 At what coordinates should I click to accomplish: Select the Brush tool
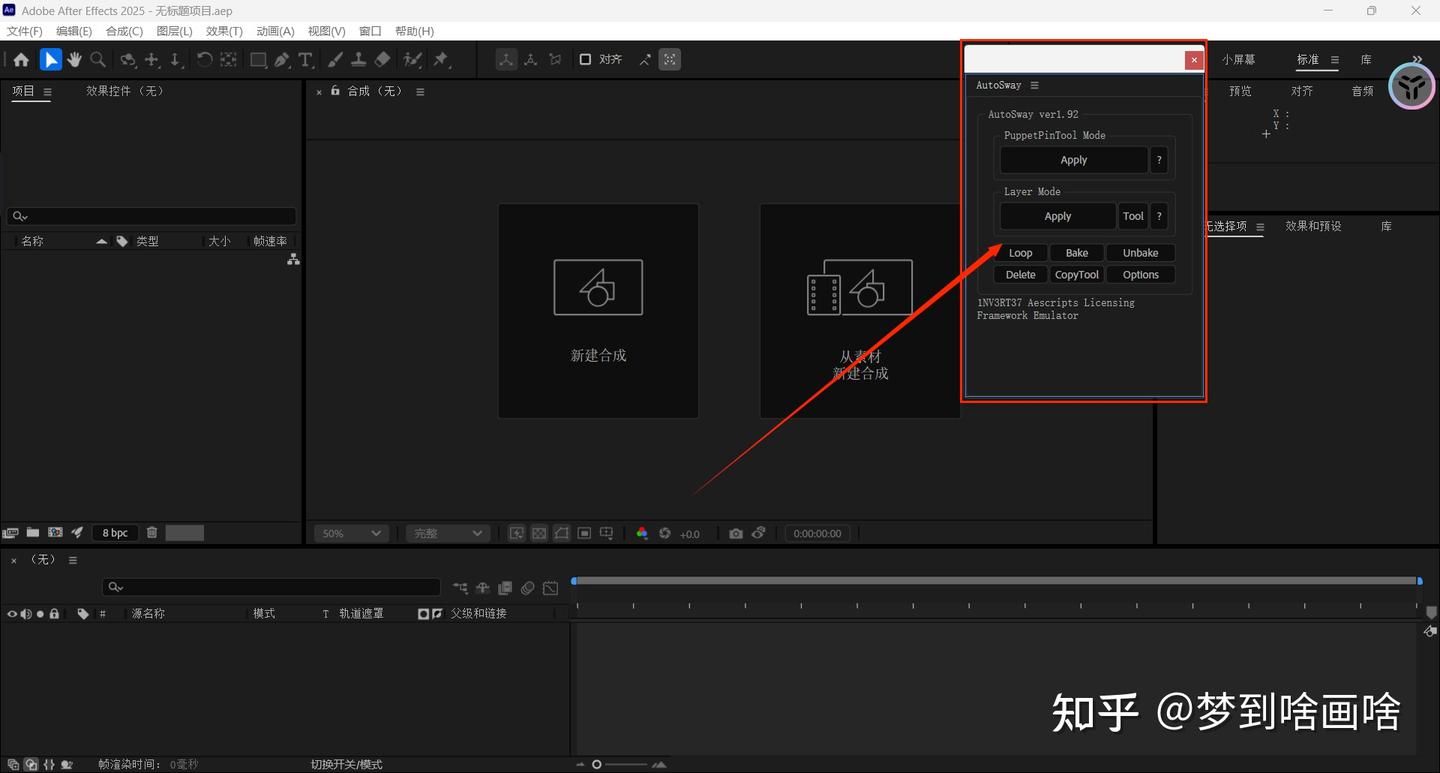coord(335,60)
